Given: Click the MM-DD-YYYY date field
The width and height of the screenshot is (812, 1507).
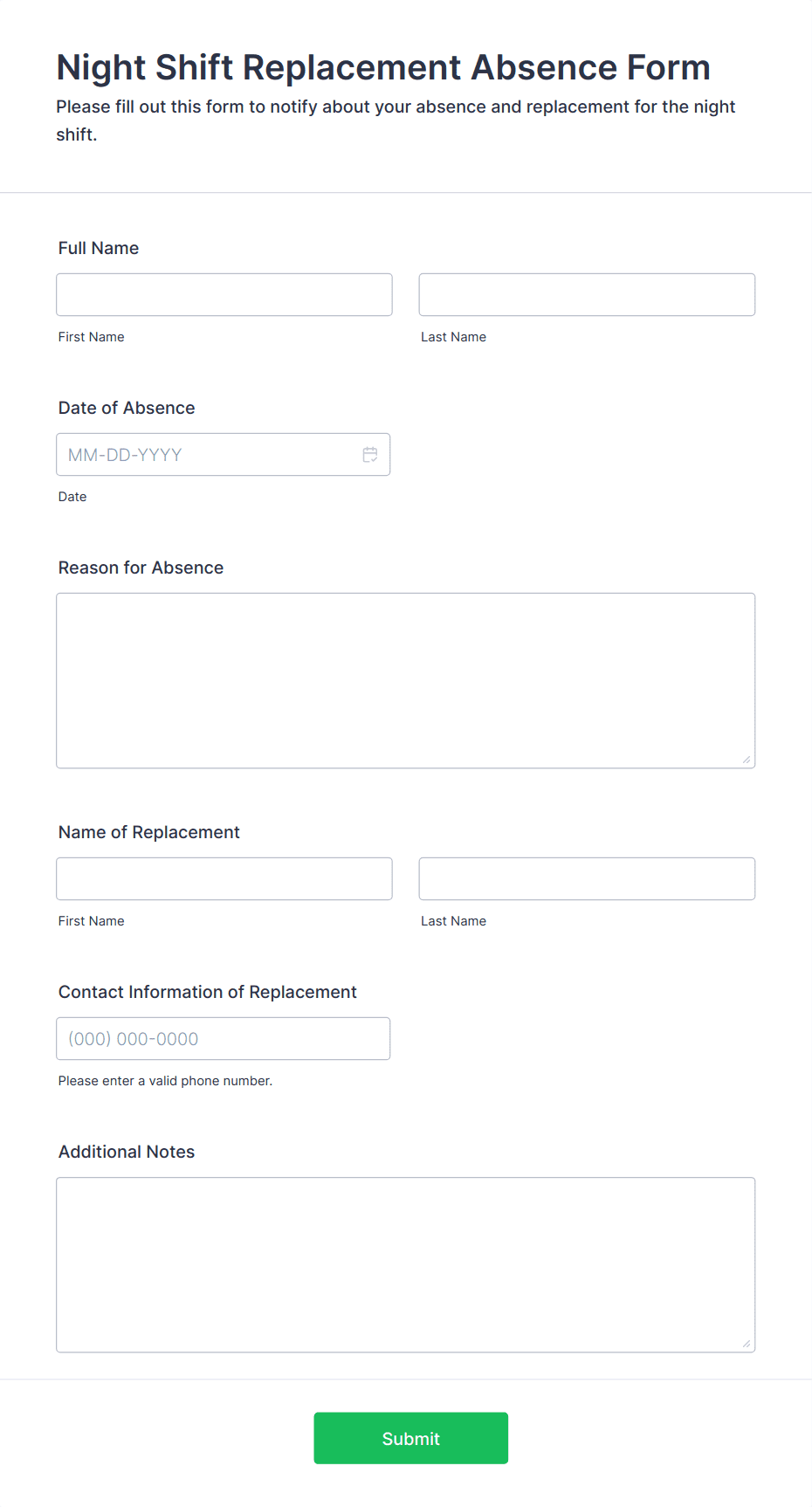Looking at the screenshot, I should 224,455.
